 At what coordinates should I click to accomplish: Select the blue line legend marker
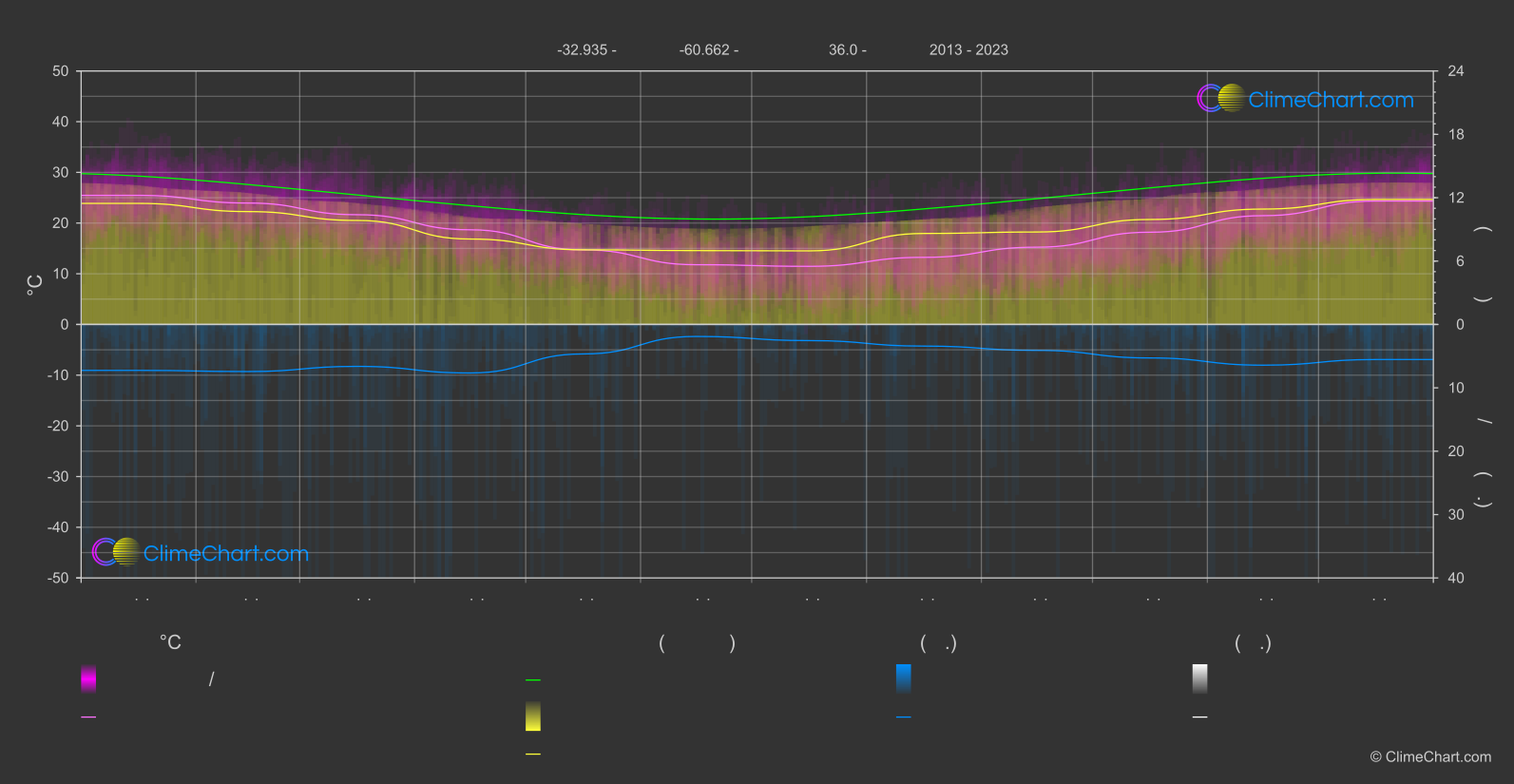click(x=904, y=717)
